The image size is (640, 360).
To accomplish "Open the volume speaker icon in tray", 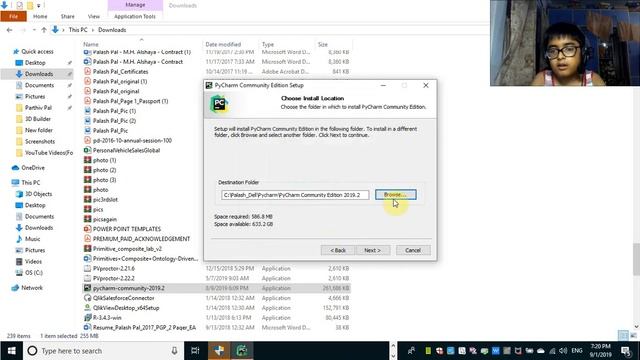I will click(563, 351).
